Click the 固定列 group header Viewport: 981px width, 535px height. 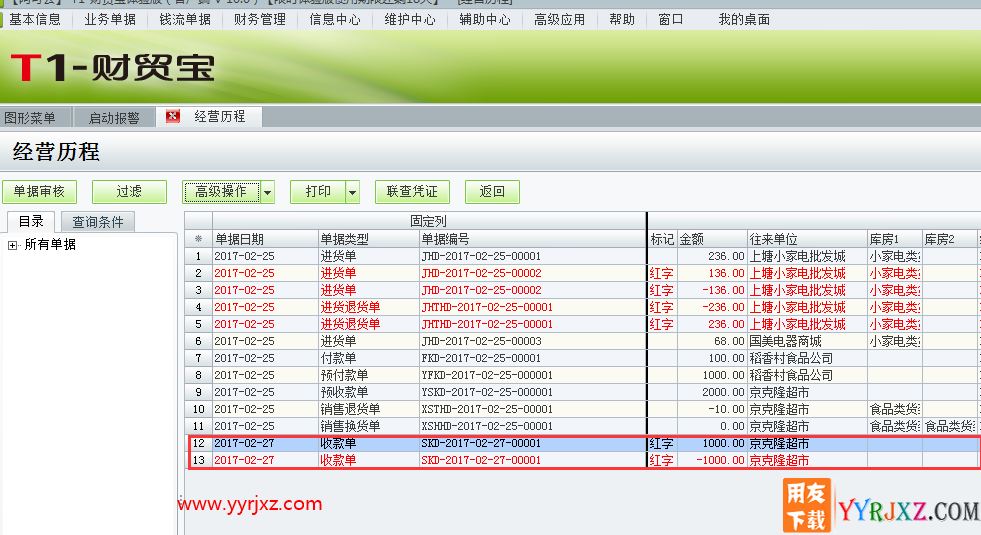(x=429, y=221)
